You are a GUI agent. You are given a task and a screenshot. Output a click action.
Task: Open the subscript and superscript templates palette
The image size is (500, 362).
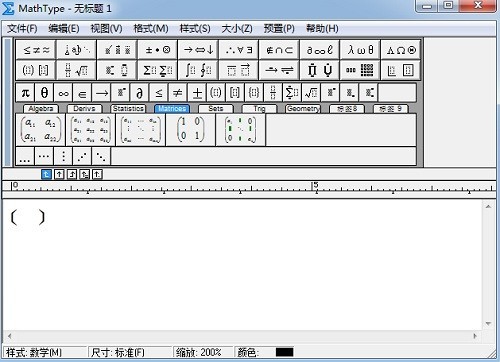click(x=117, y=70)
